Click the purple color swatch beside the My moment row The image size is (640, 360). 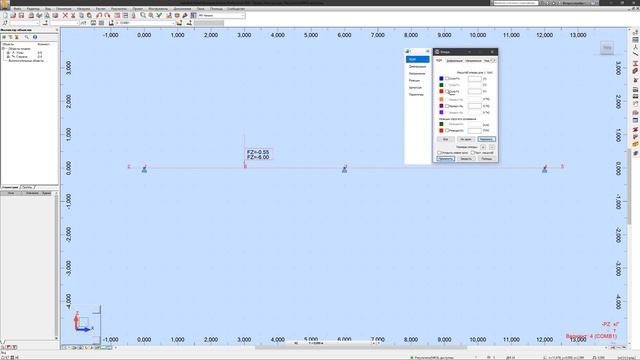(441, 106)
